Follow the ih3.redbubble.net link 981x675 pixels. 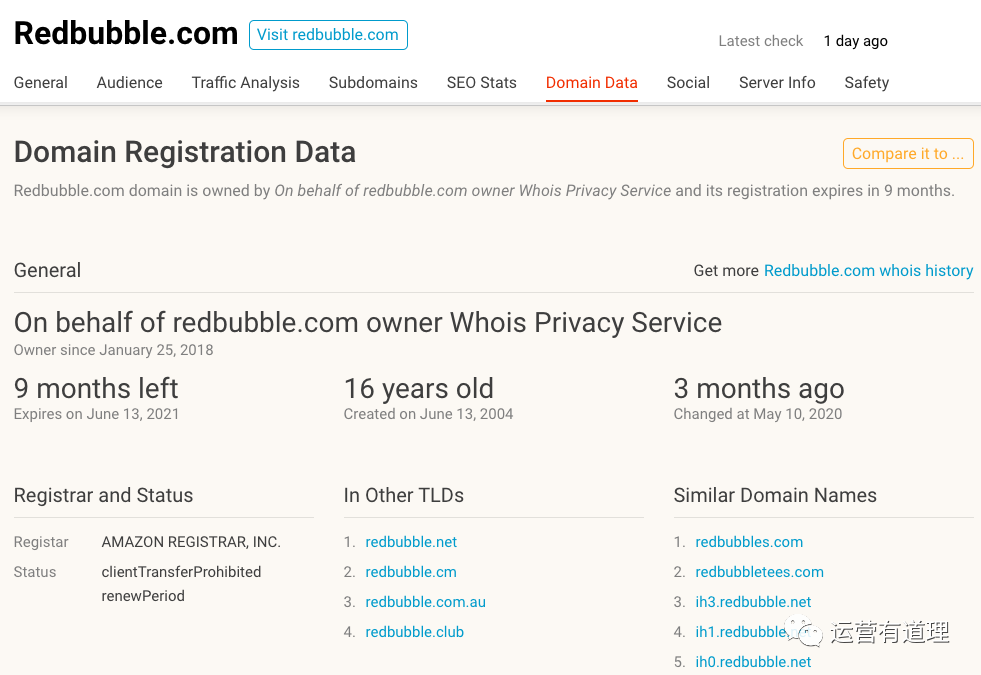click(753, 602)
